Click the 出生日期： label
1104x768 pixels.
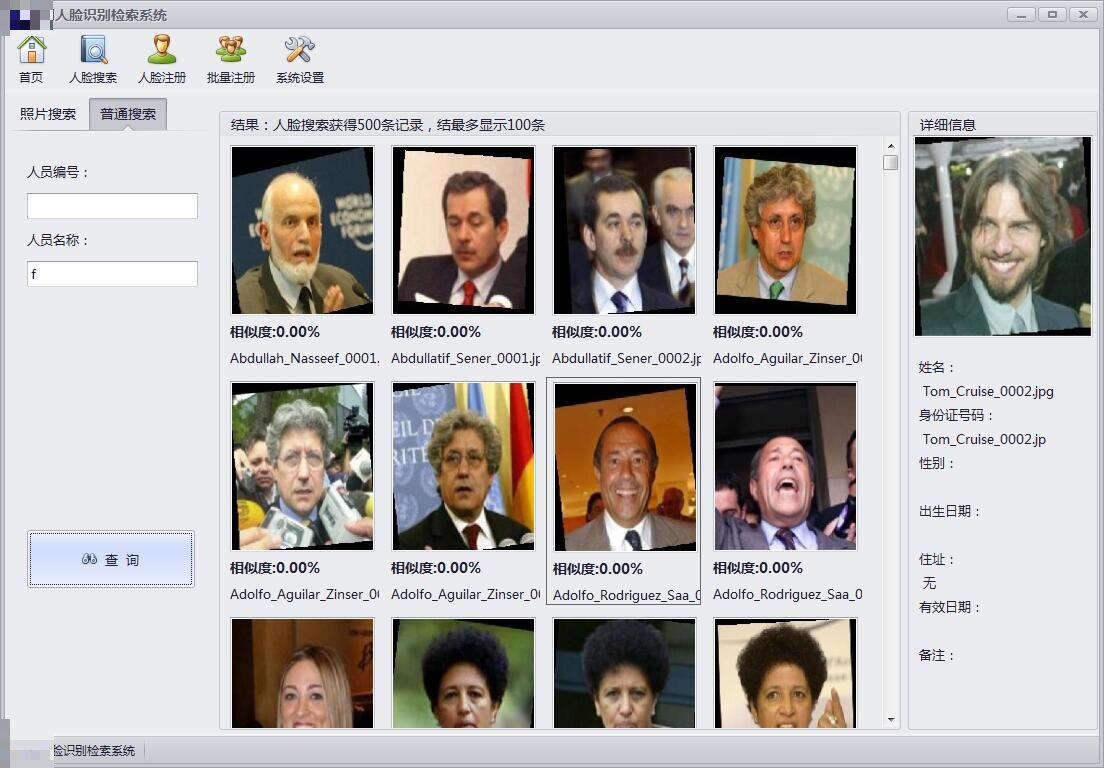coord(951,511)
